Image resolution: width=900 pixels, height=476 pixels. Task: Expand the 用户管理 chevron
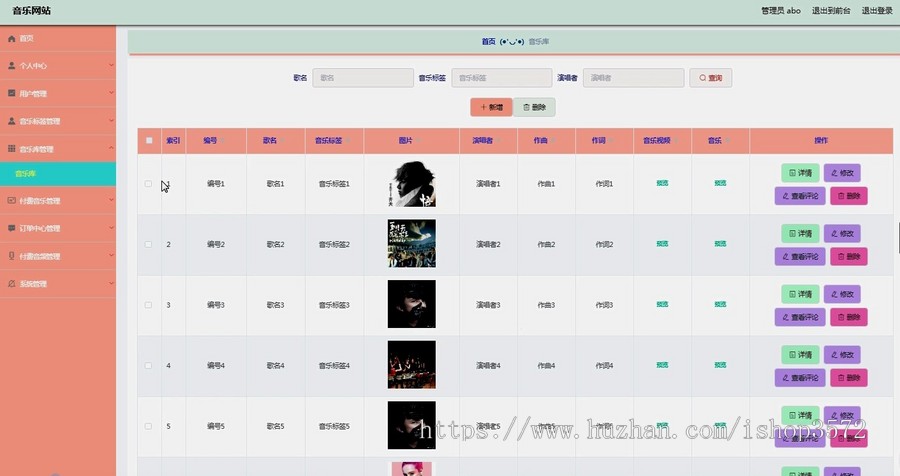[x=111, y=92]
